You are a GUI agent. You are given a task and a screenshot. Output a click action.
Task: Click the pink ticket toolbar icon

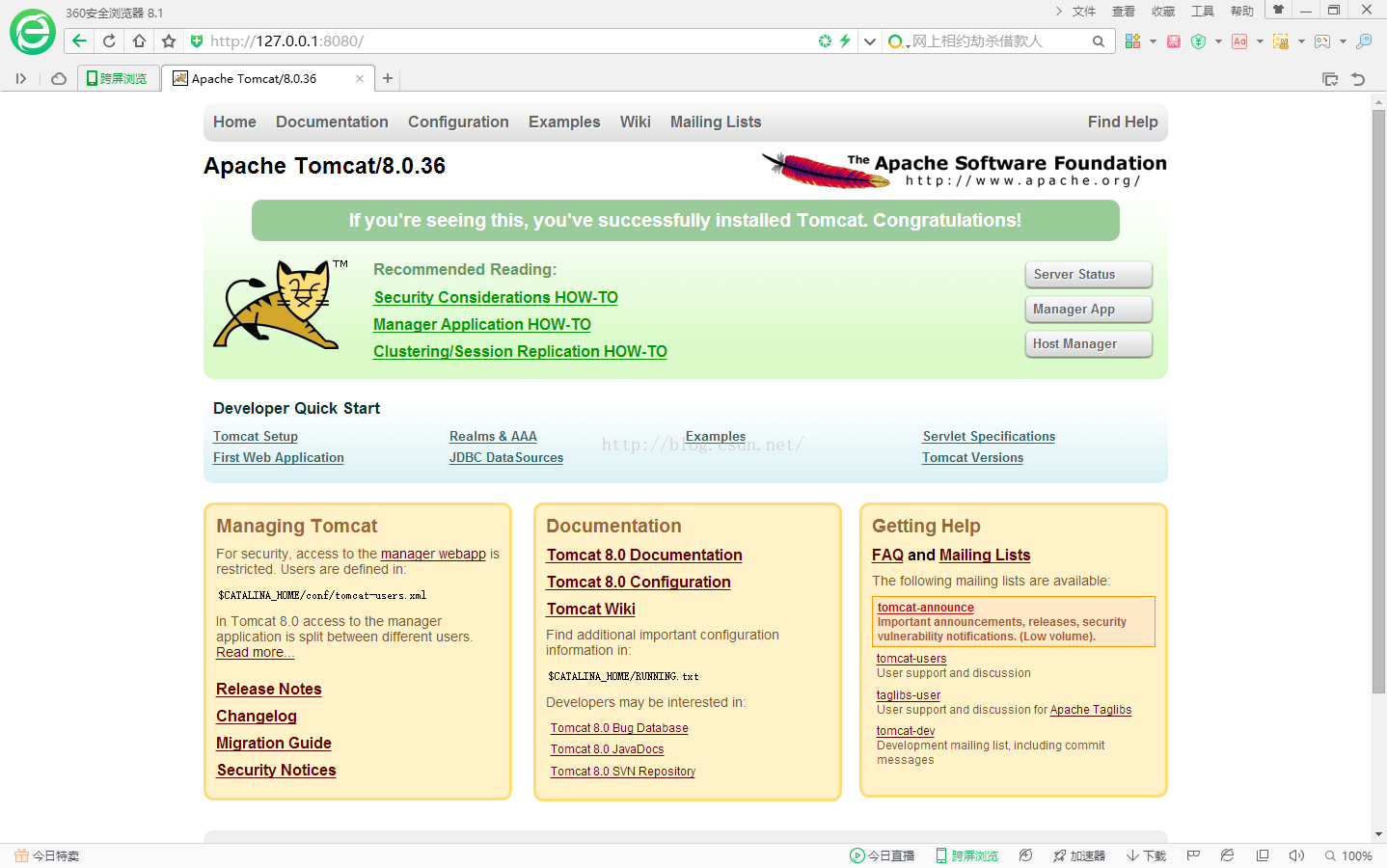pyautogui.click(x=1174, y=41)
